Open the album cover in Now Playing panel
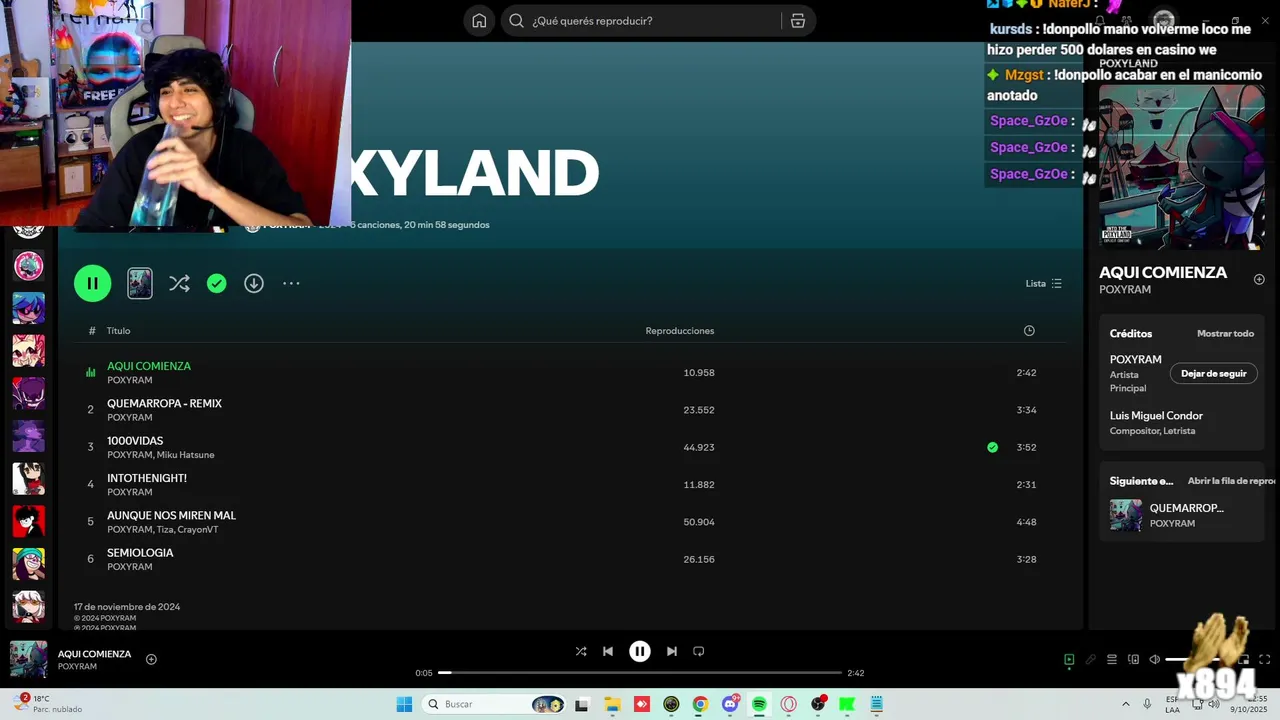 point(1182,167)
